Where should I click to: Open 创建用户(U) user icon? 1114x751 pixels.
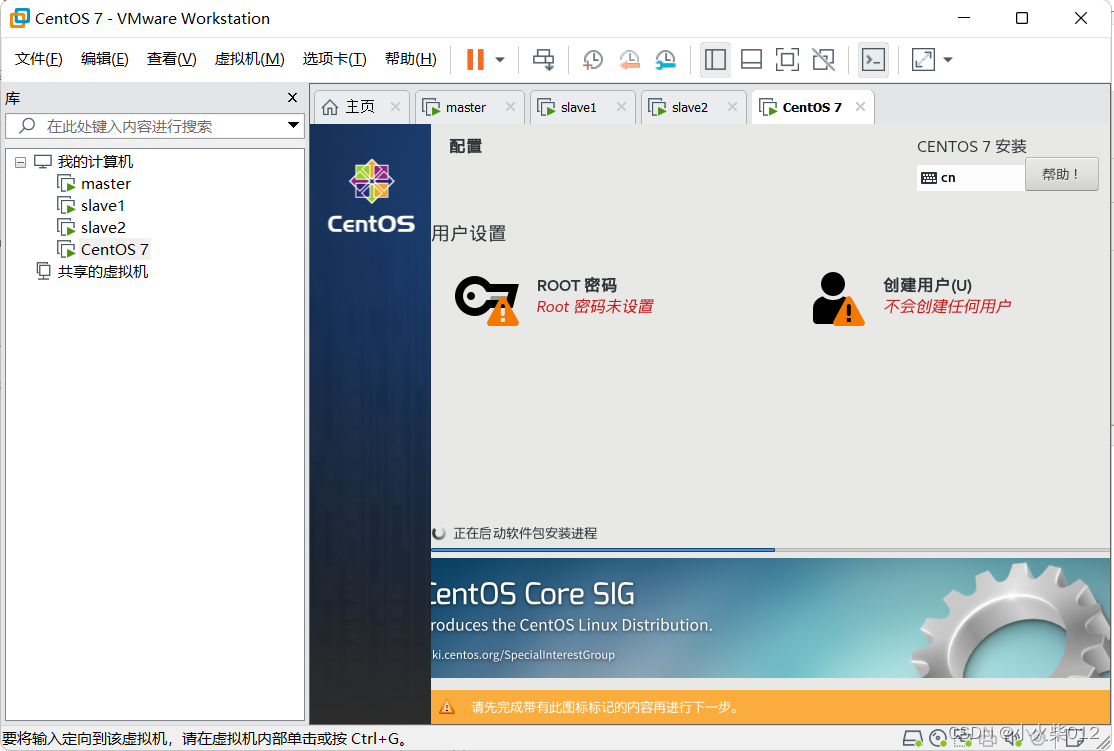click(838, 299)
